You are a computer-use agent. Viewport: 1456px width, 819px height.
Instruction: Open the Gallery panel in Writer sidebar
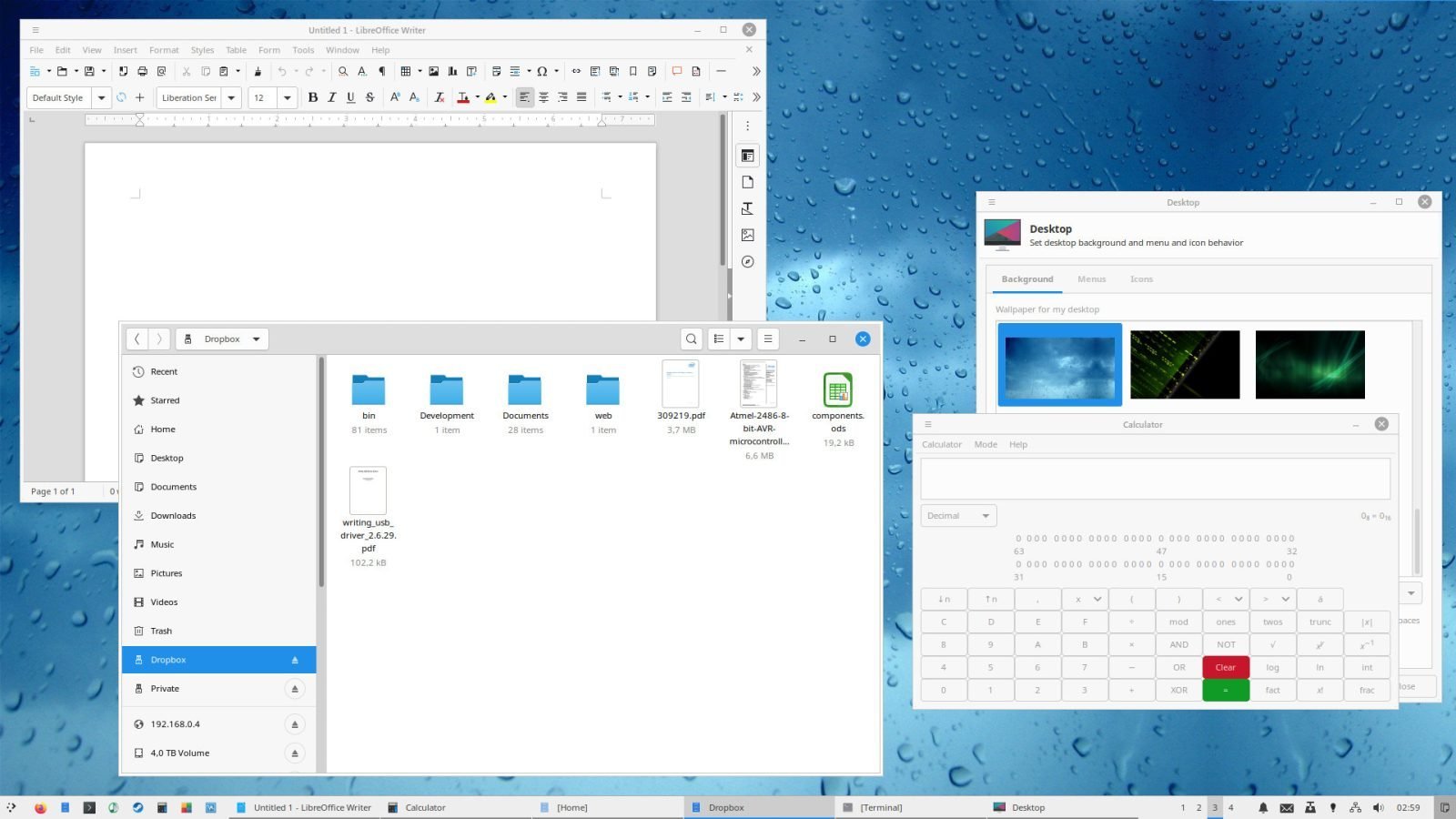tap(747, 235)
